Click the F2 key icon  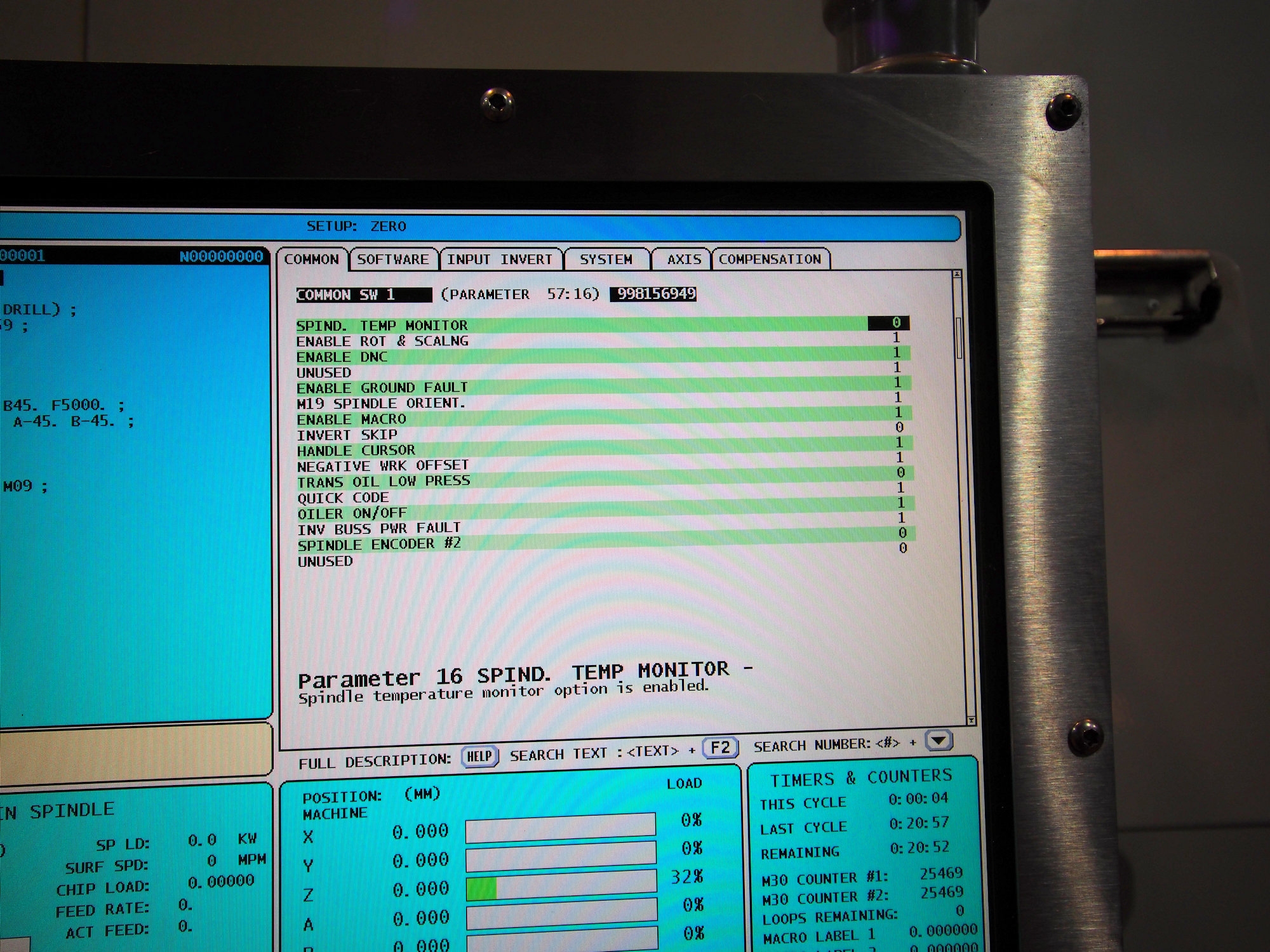[x=720, y=748]
